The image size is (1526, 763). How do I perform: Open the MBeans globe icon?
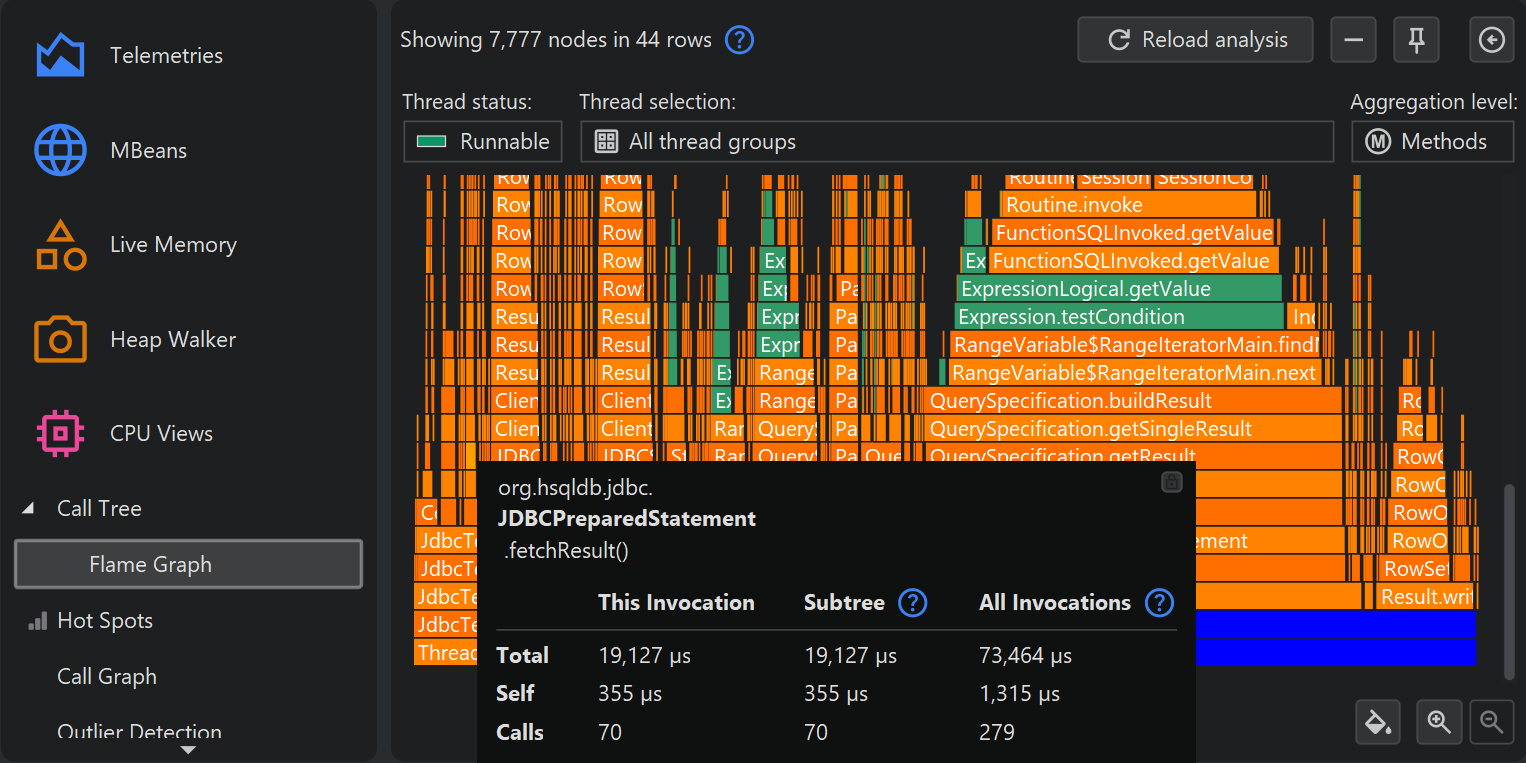click(60, 151)
